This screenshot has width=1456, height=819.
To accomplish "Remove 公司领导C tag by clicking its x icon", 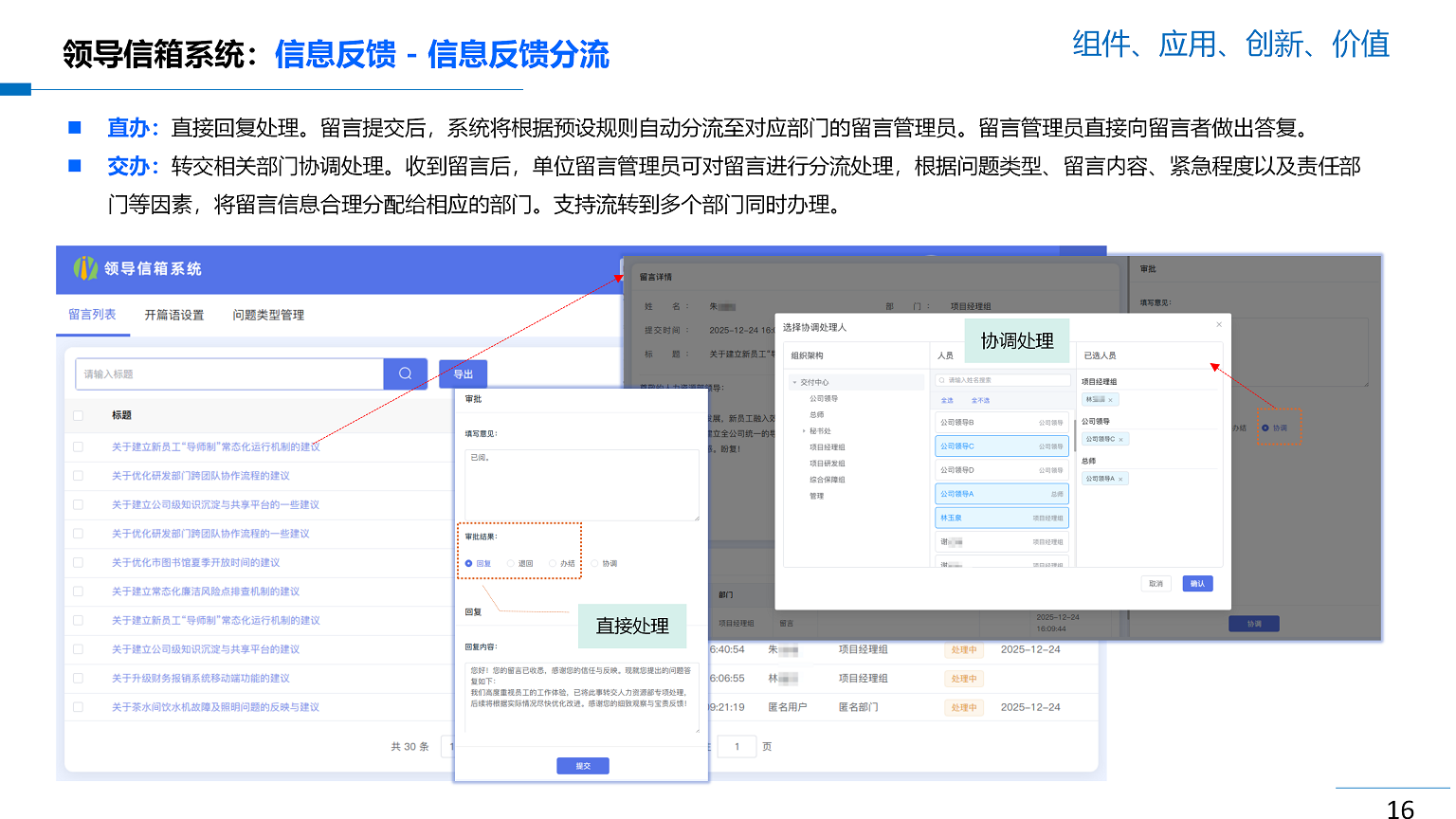I will tap(1121, 439).
